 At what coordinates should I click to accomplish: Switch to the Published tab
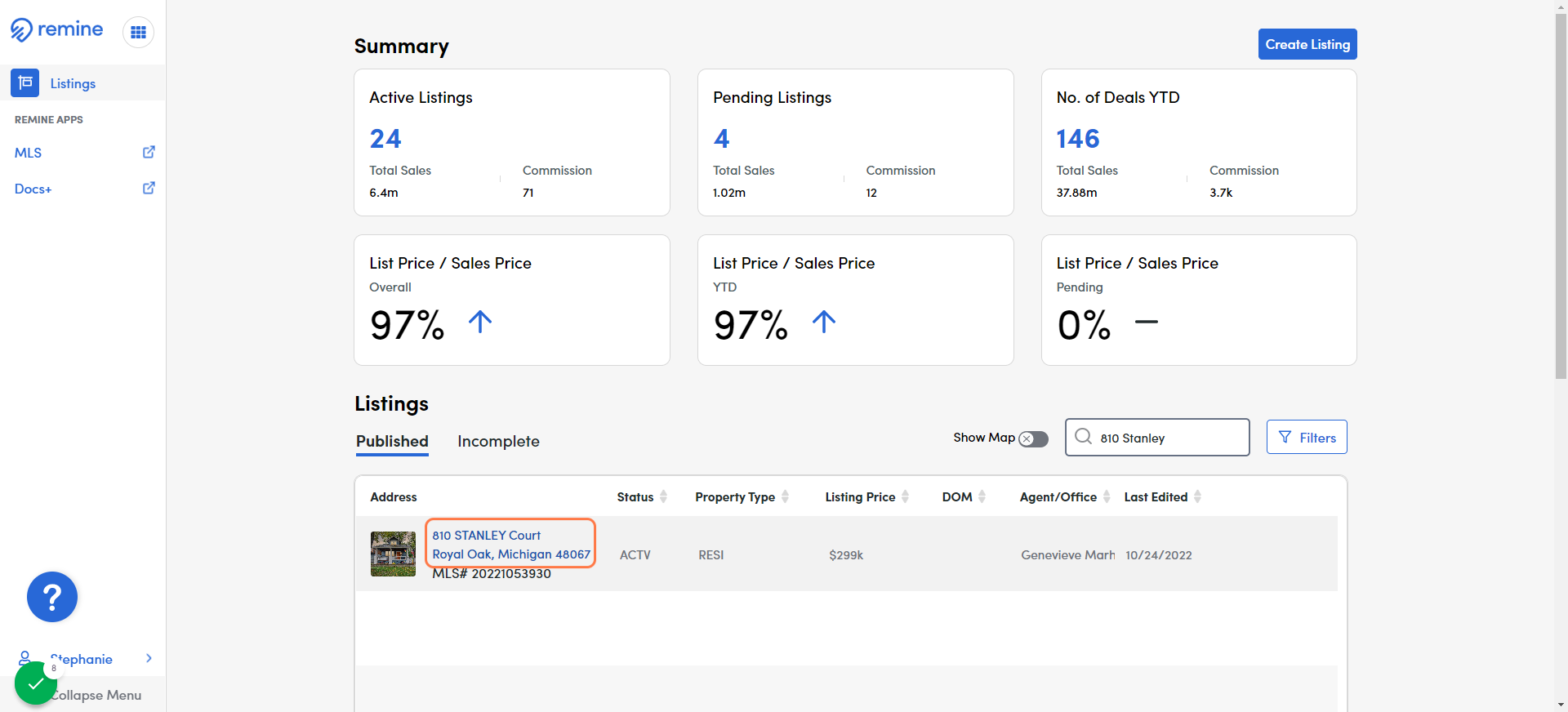point(392,442)
